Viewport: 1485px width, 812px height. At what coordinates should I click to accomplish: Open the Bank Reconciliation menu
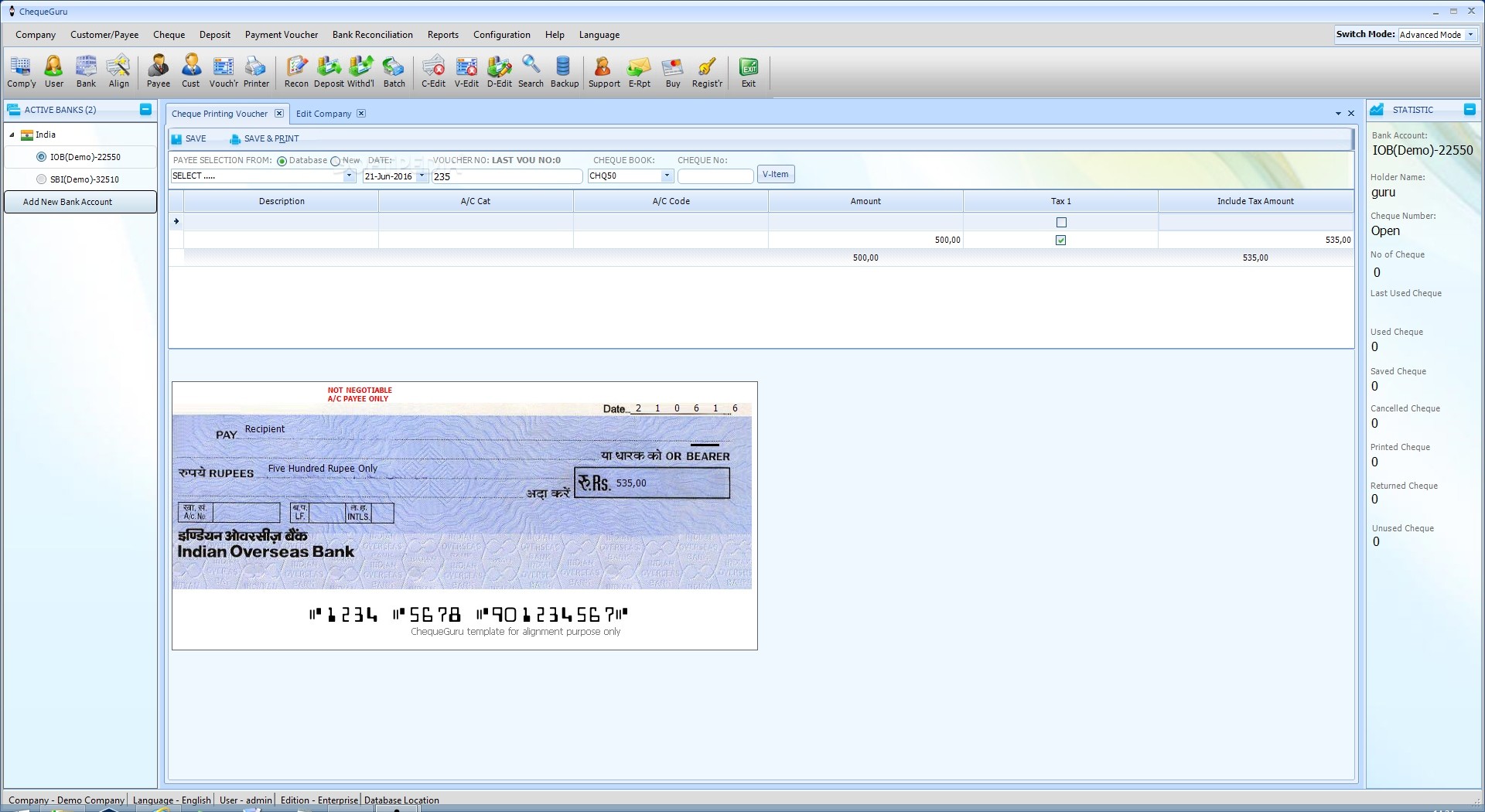point(373,35)
